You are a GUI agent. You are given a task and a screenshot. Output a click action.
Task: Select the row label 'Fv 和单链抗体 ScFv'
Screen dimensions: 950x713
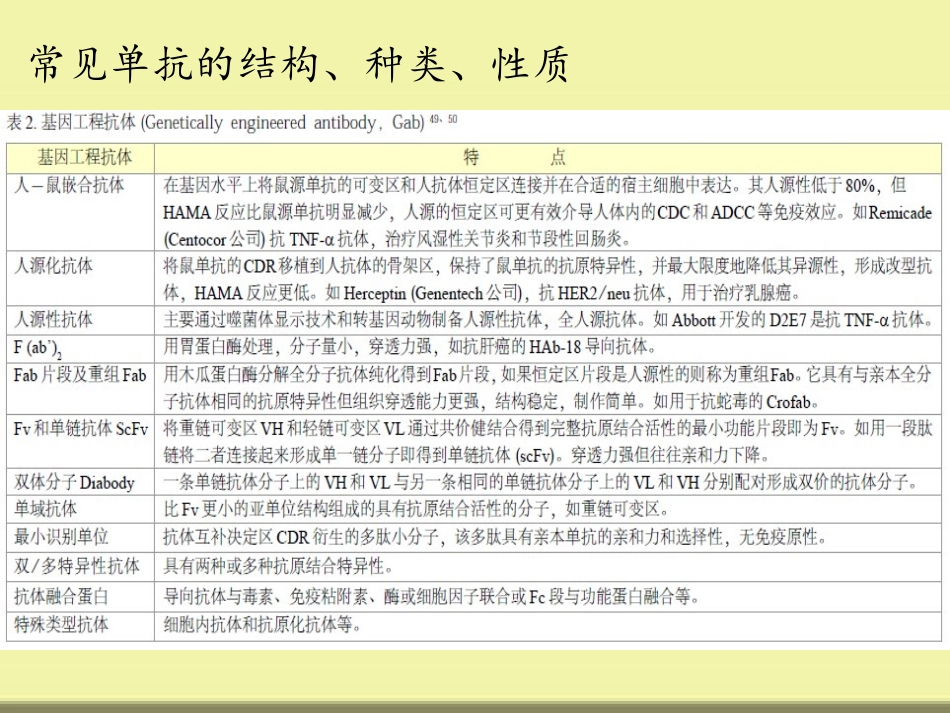tap(81, 429)
